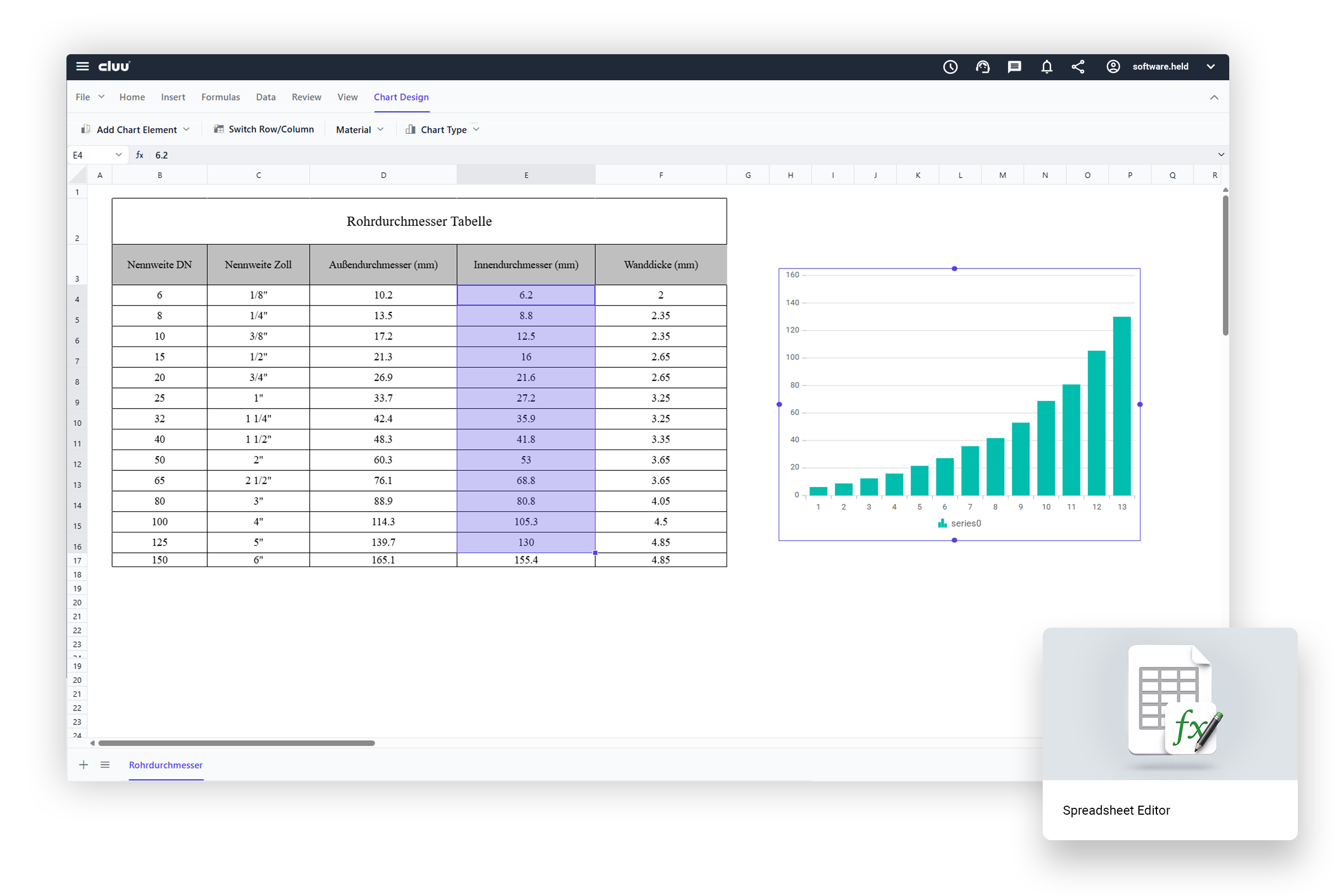
Task: Open the notifications bell
Action: coord(1046,67)
